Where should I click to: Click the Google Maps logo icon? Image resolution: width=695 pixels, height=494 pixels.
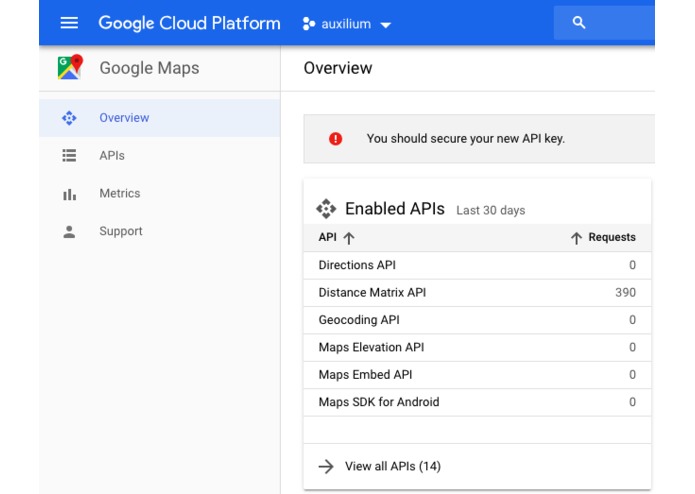(70, 68)
